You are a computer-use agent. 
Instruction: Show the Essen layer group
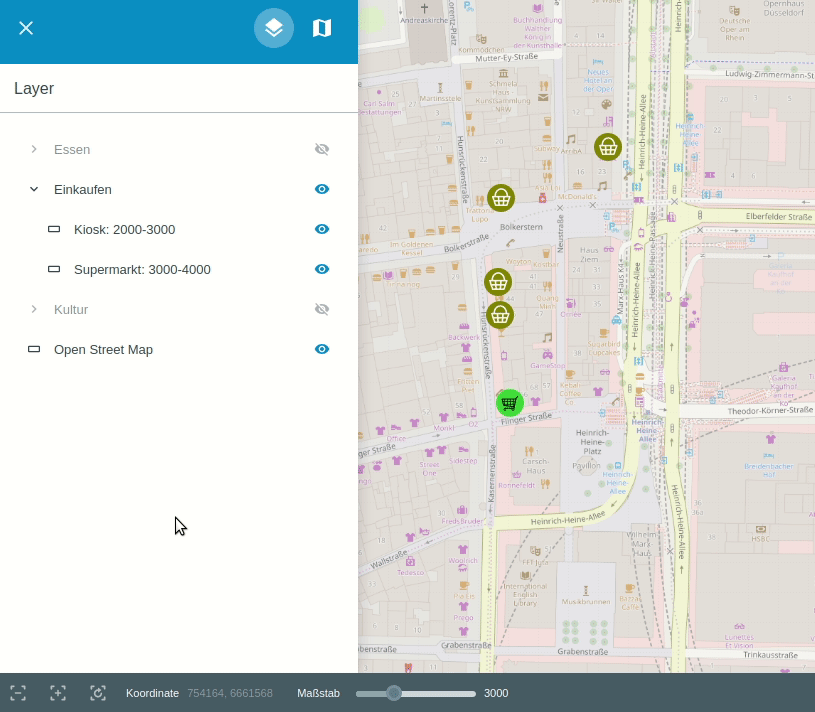tap(322, 149)
